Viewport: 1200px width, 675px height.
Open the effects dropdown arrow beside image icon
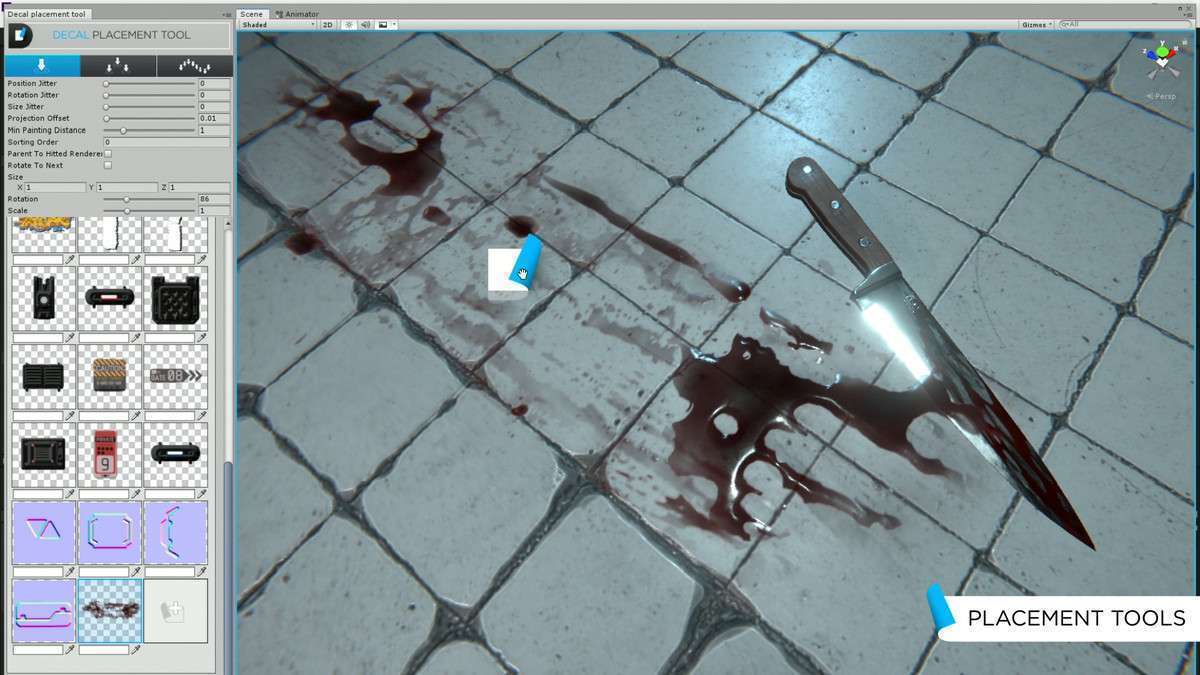click(x=394, y=24)
